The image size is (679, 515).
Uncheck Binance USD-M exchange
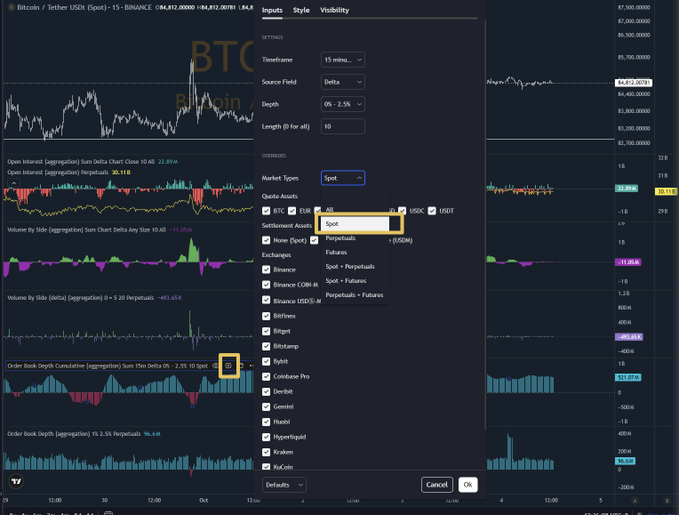point(266,300)
